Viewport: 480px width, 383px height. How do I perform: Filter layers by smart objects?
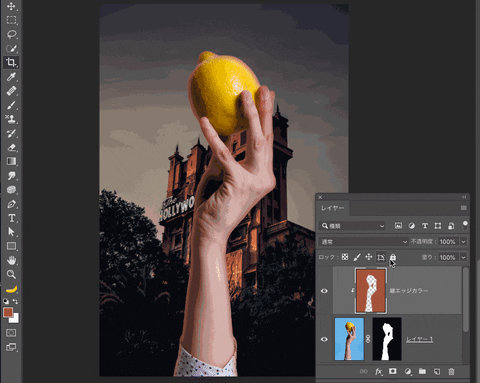coord(451,226)
